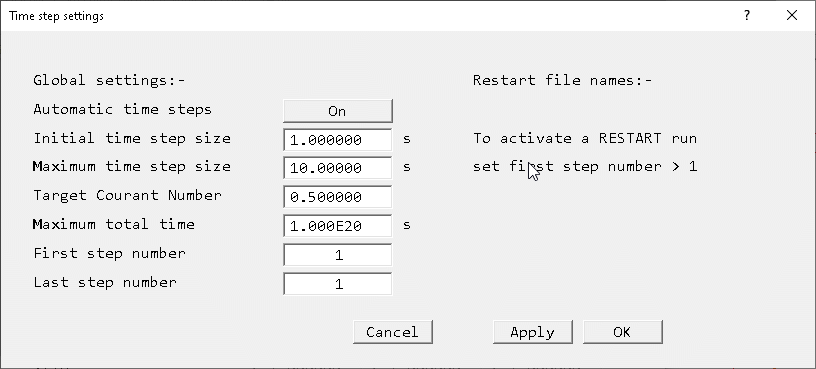Toggle Automatic time steps On button
The width and height of the screenshot is (816, 369).
tap(338, 111)
